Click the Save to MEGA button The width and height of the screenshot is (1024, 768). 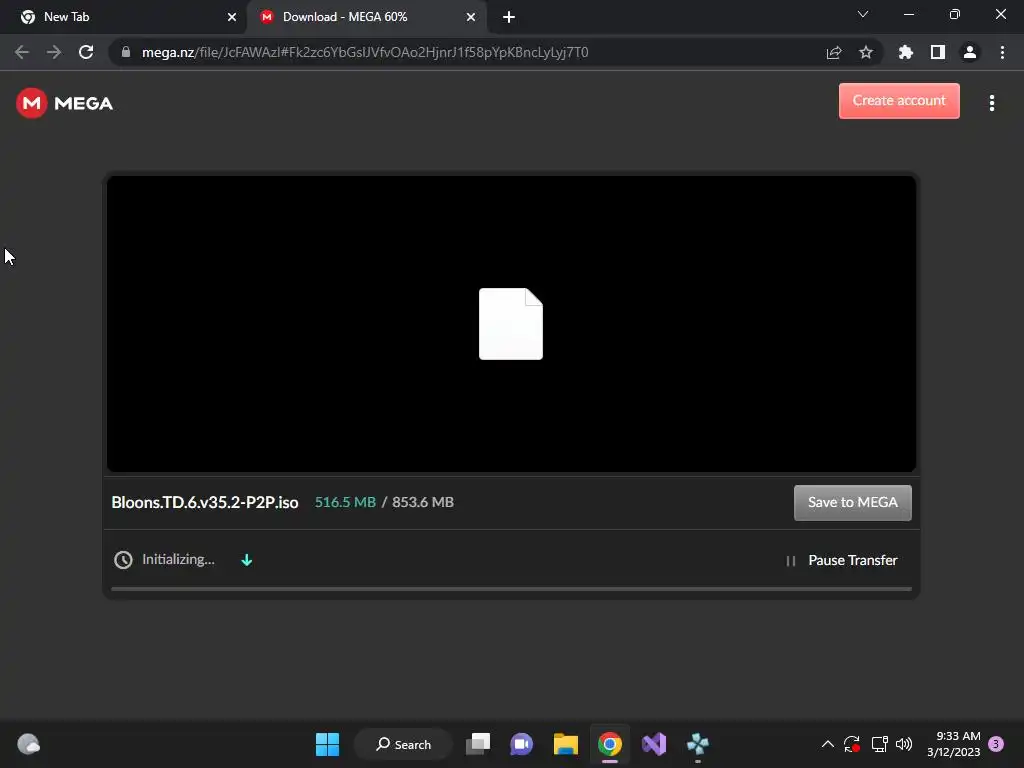(x=852, y=502)
